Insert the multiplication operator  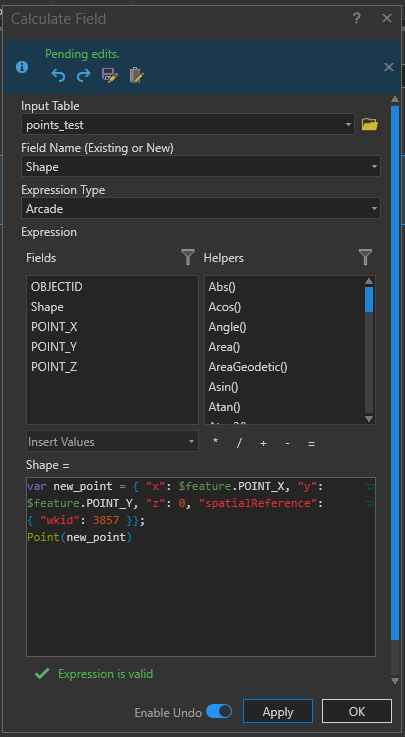[216, 442]
